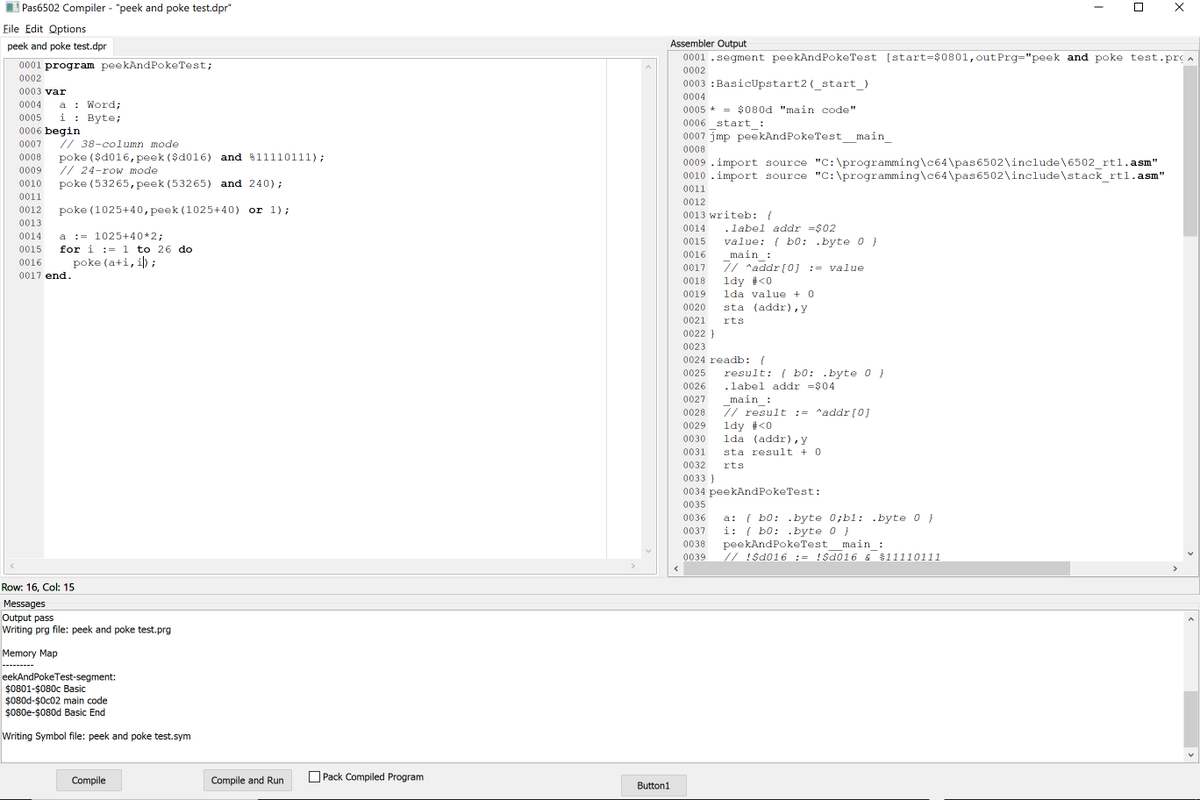1200x800 pixels.
Task: Click Button1
Action: [654, 786]
